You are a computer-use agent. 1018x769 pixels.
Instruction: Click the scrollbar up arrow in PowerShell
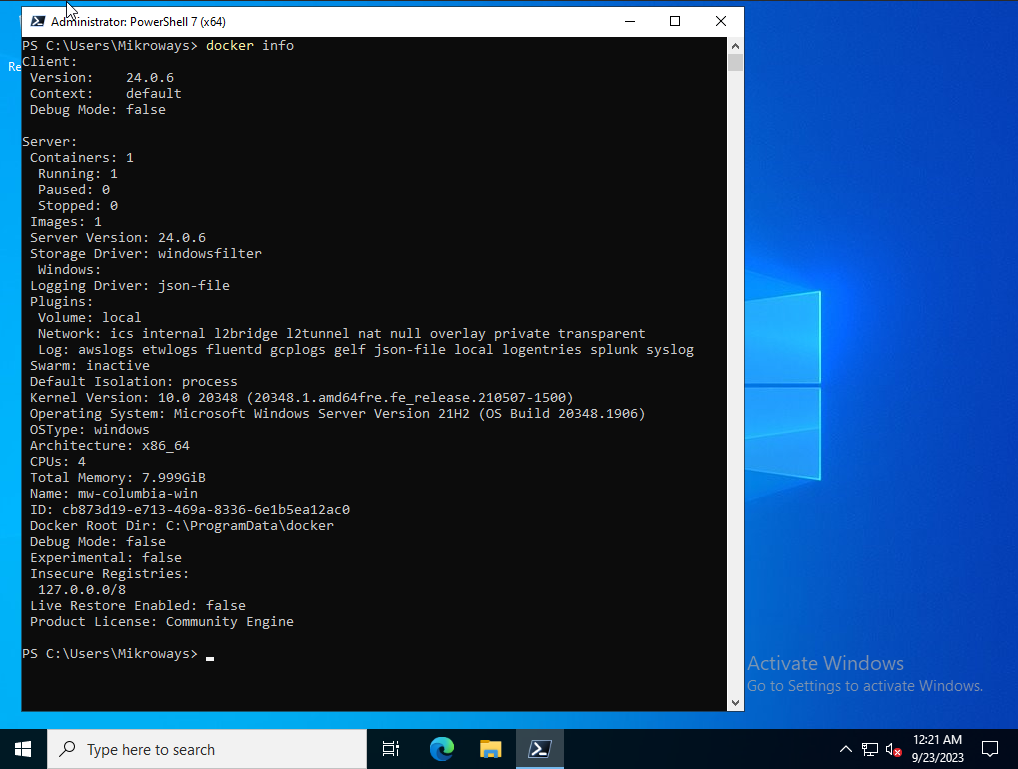coord(735,45)
